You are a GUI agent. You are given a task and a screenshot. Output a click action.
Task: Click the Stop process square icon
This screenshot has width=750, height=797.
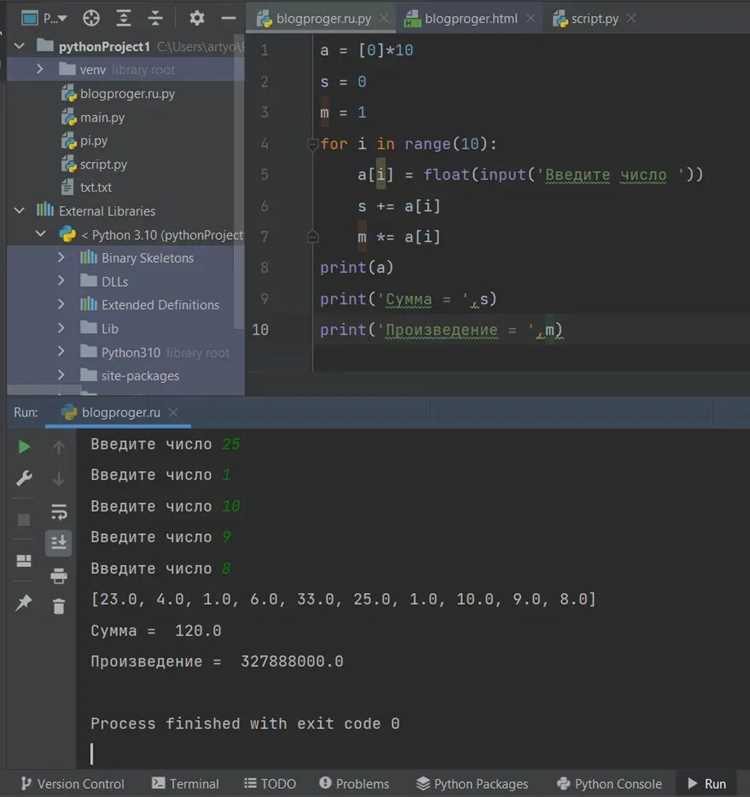point(24,519)
